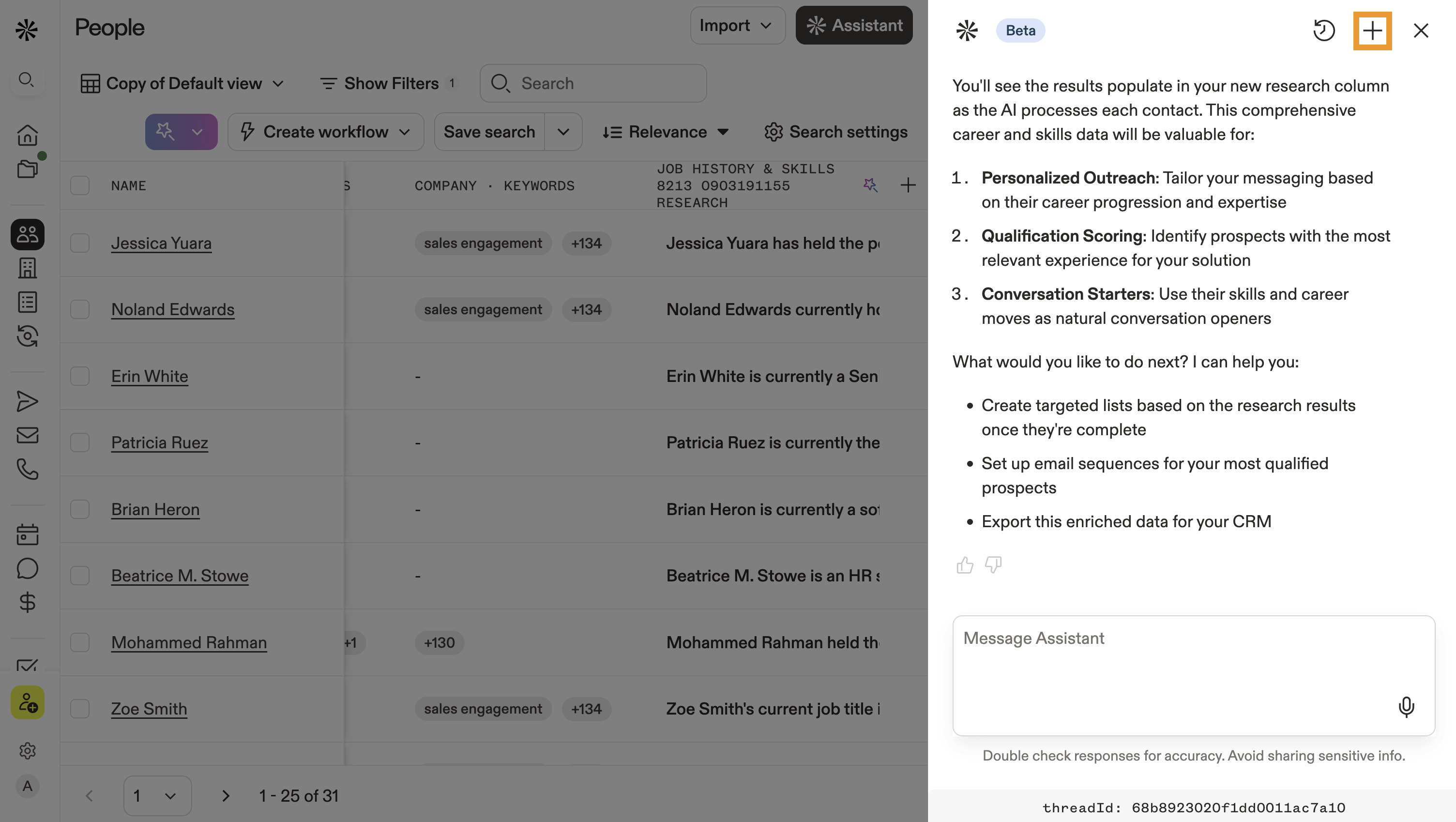Start a new Assistant chat thread
Image resolution: width=1456 pixels, height=822 pixels.
point(1372,30)
